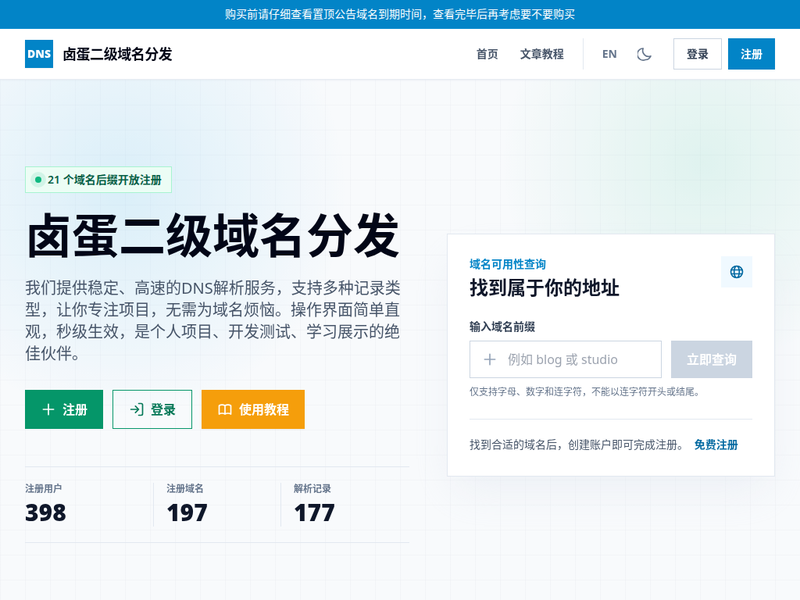The width and height of the screenshot is (800, 600).
Task: Click the green 注册 button in the hero
Action: click(x=64, y=409)
